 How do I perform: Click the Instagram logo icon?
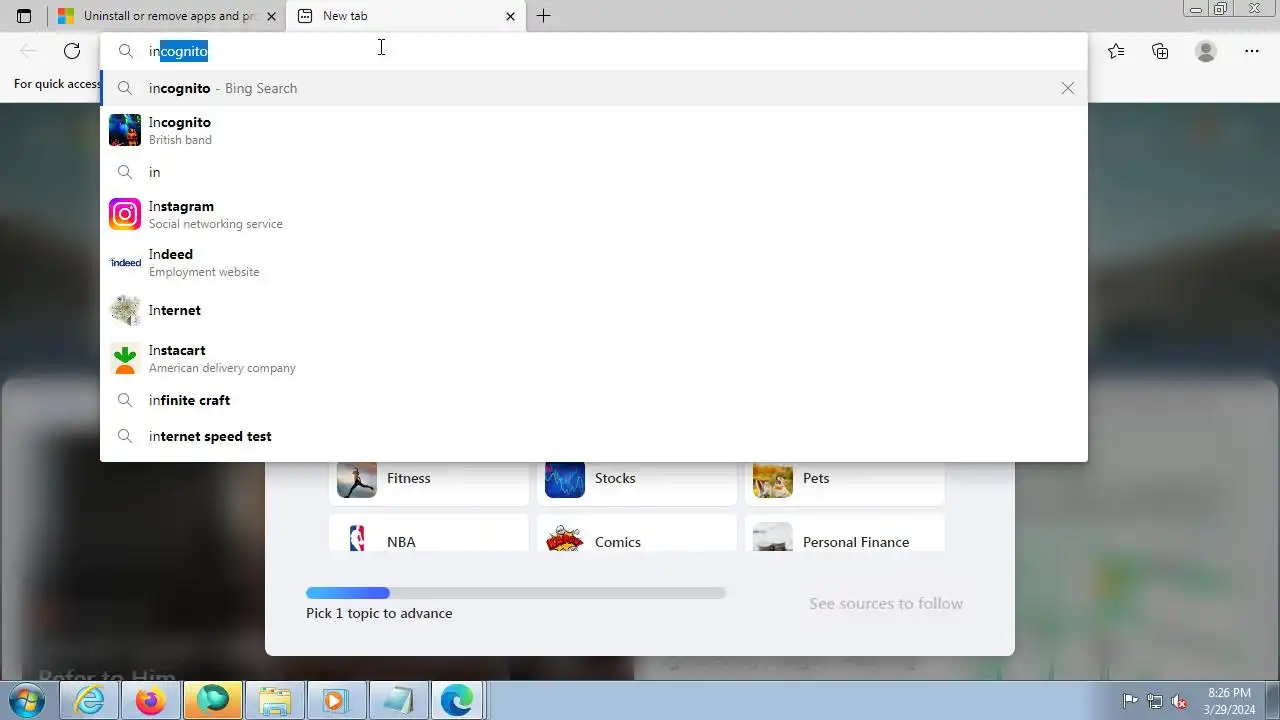point(125,214)
